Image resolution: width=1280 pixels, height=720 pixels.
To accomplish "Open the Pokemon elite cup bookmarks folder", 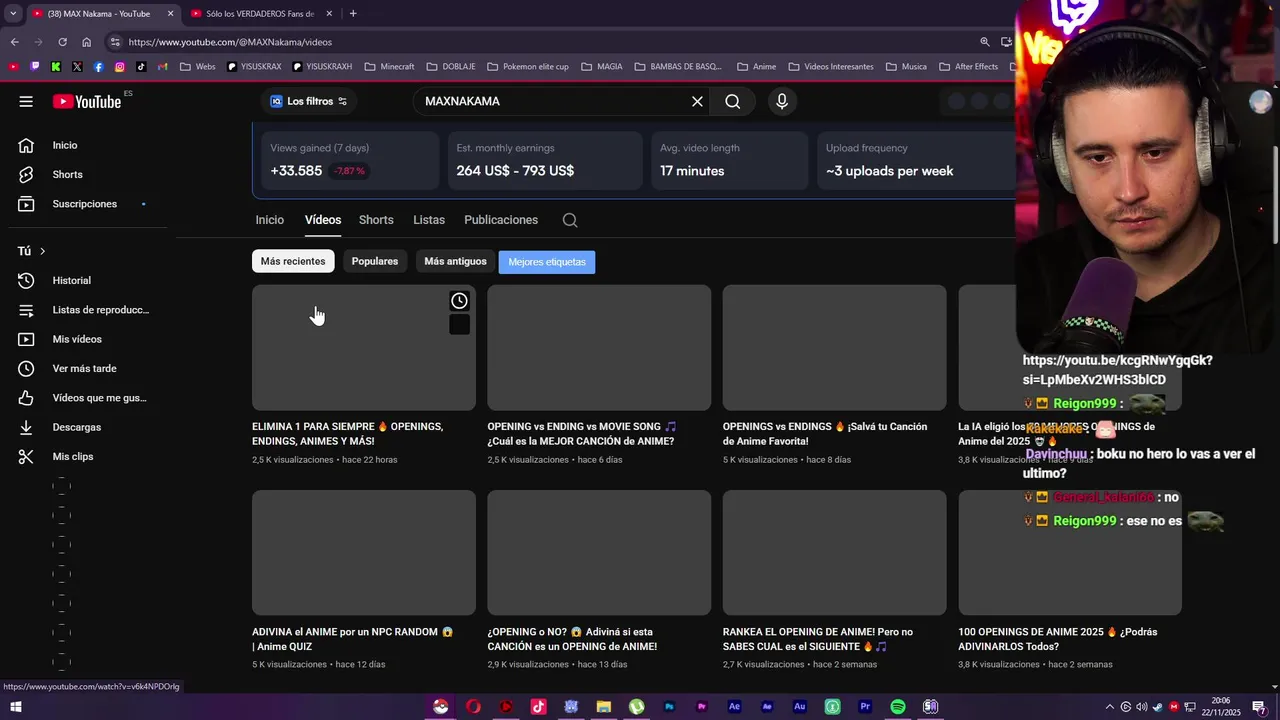I will (x=528, y=67).
